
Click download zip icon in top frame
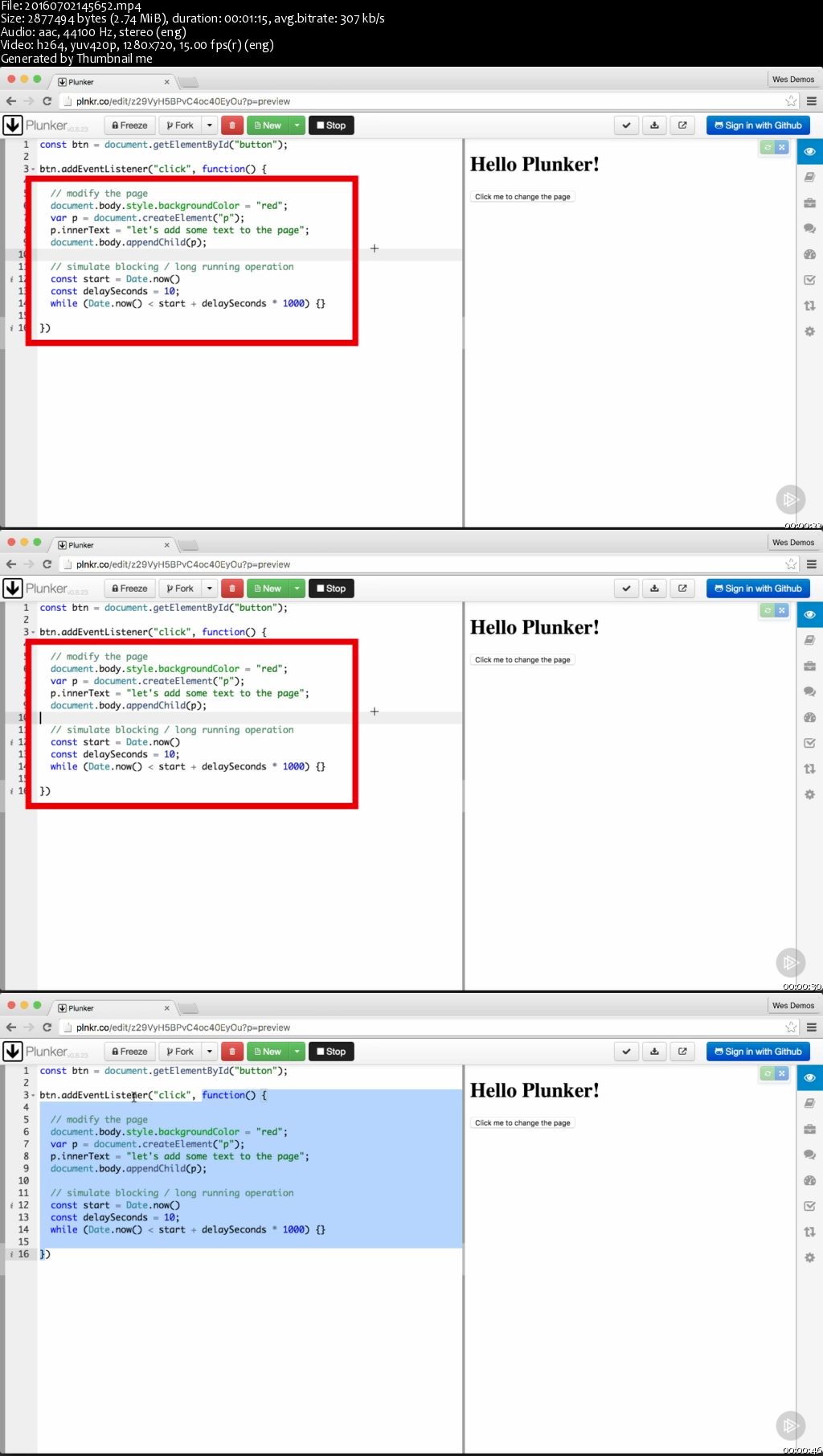(x=654, y=125)
